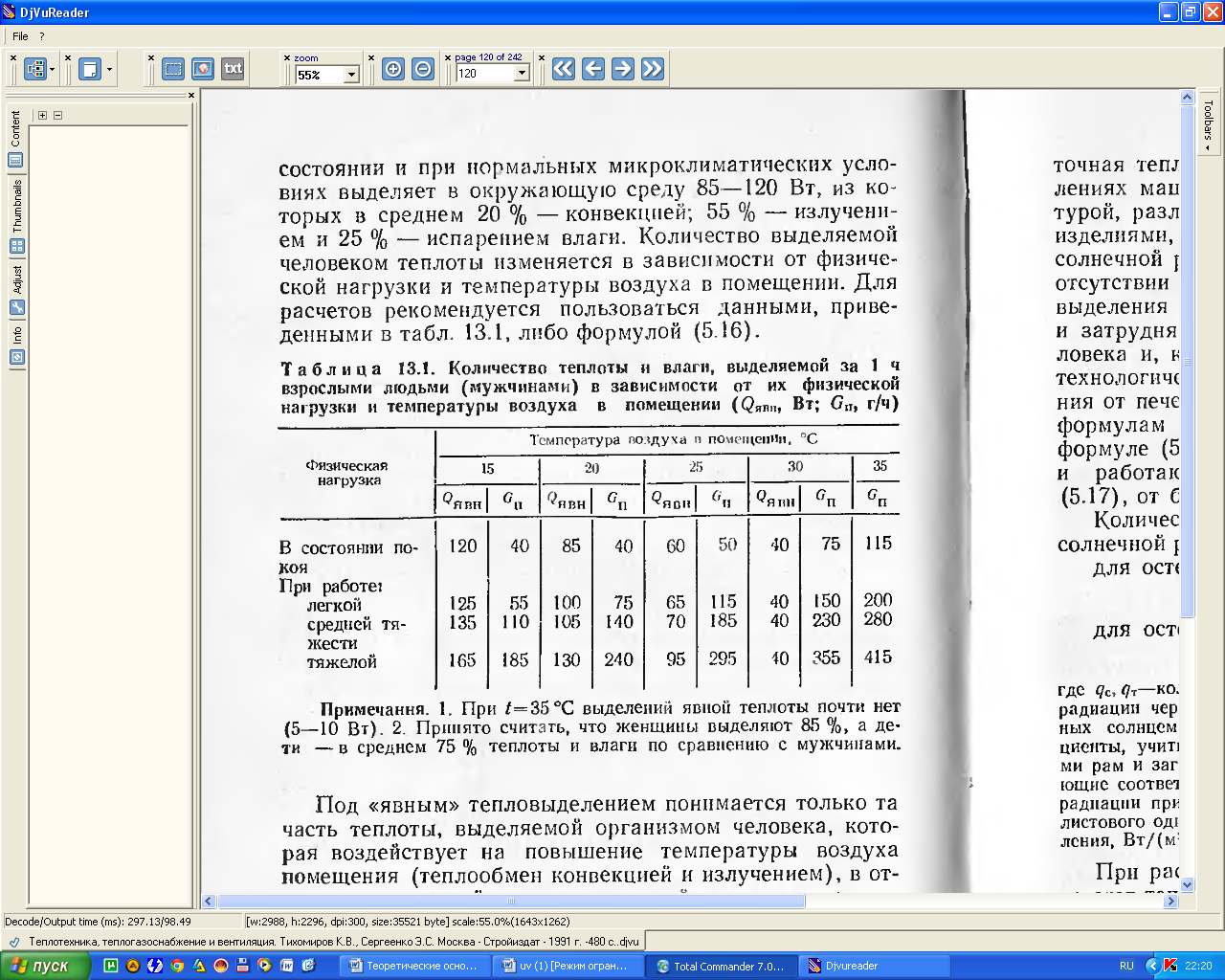The height and width of the screenshot is (980, 1225).
Task: Open the view mode dropdown arrow
Action: (x=52, y=69)
